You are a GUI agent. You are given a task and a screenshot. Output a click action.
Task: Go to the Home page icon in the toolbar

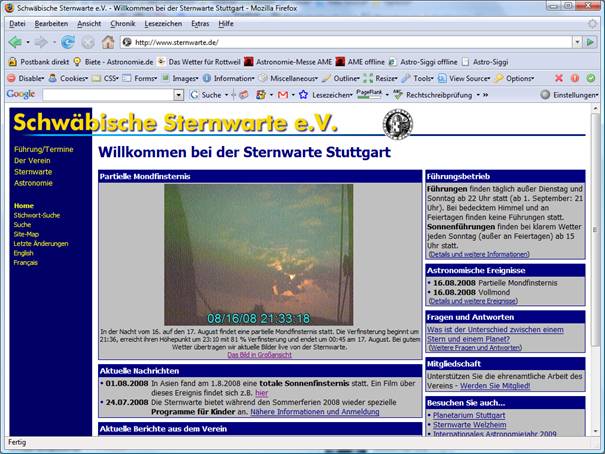(108, 42)
